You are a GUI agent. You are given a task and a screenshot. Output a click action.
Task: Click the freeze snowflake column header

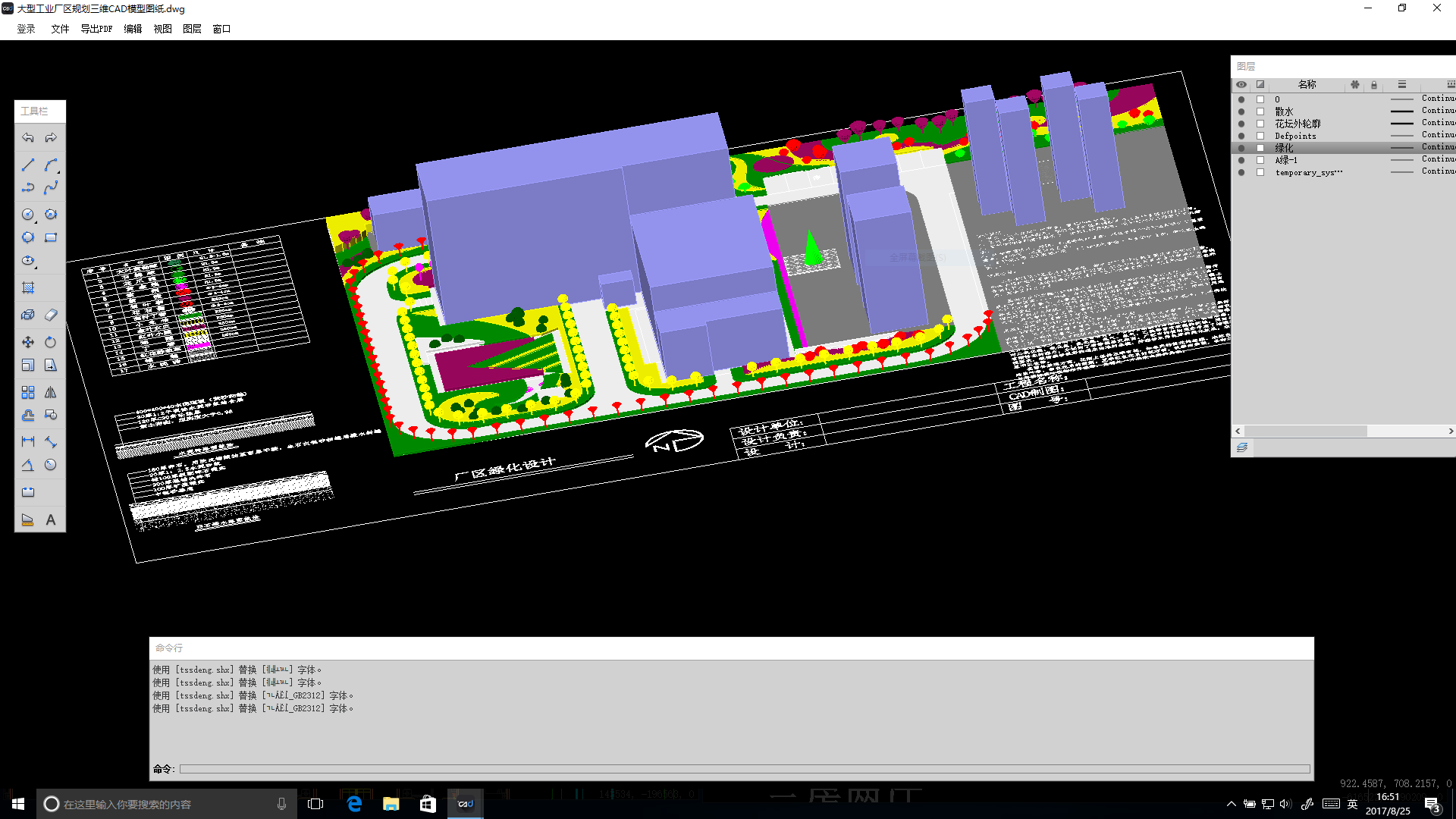pos(1355,84)
